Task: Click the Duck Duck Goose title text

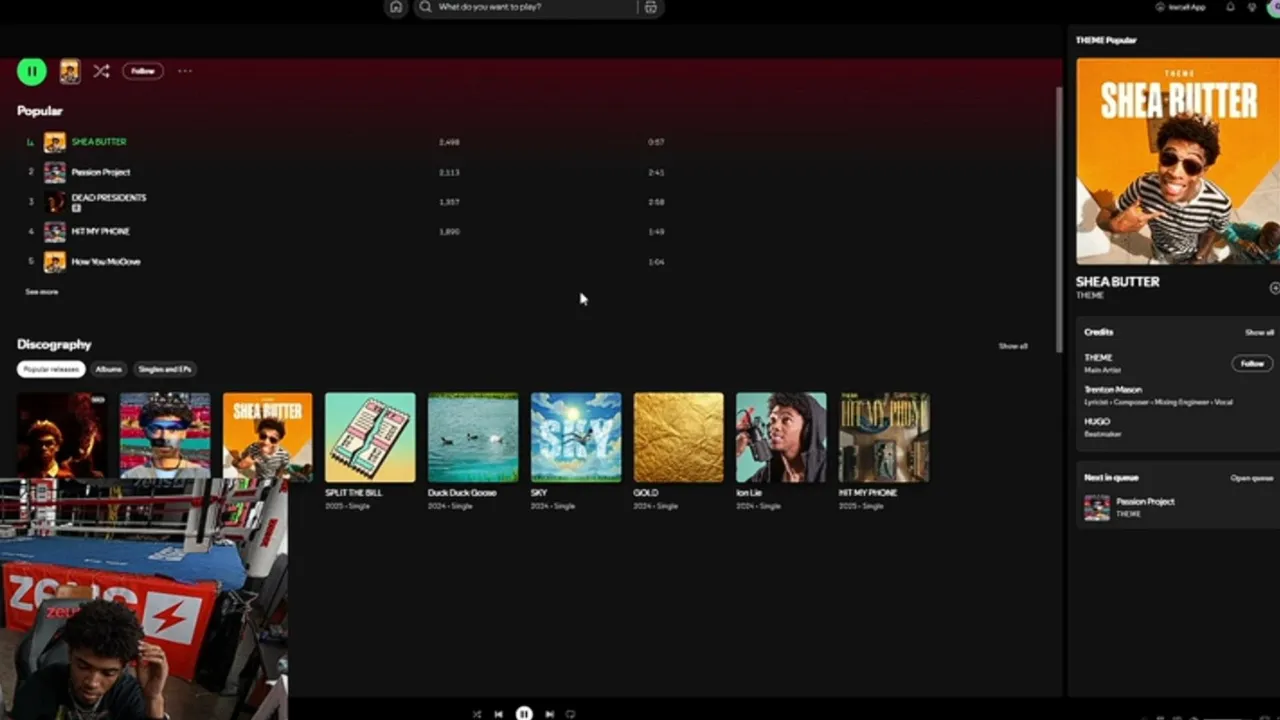Action: point(462,493)
